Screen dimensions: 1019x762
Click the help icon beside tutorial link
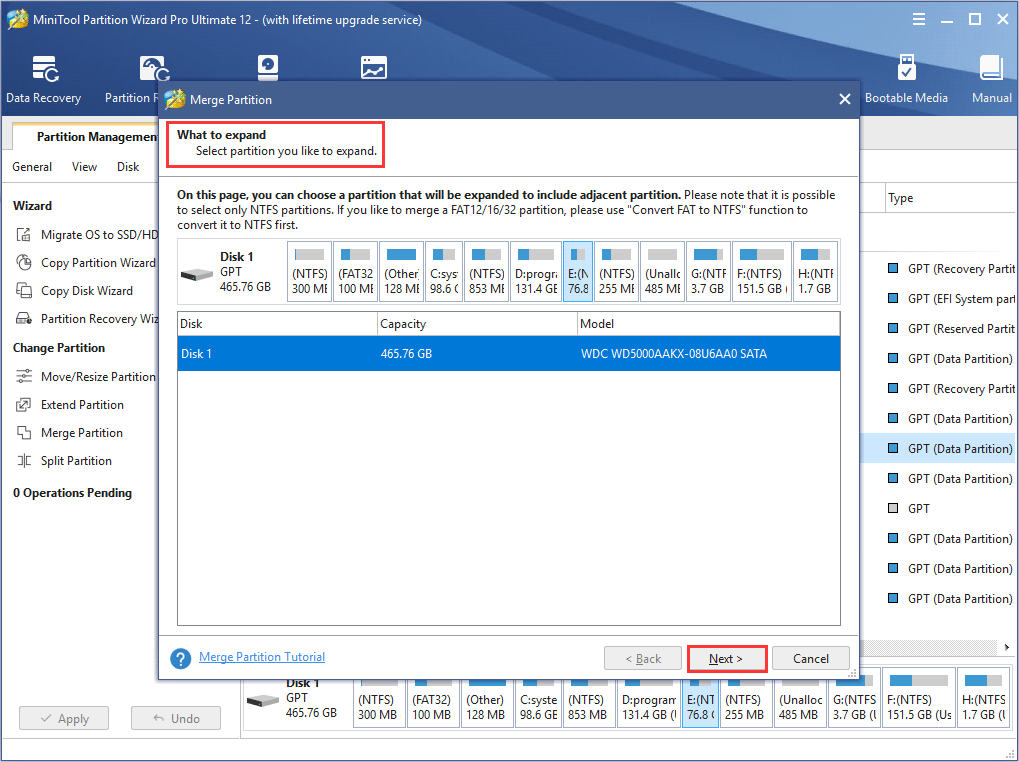coord(181,658)
